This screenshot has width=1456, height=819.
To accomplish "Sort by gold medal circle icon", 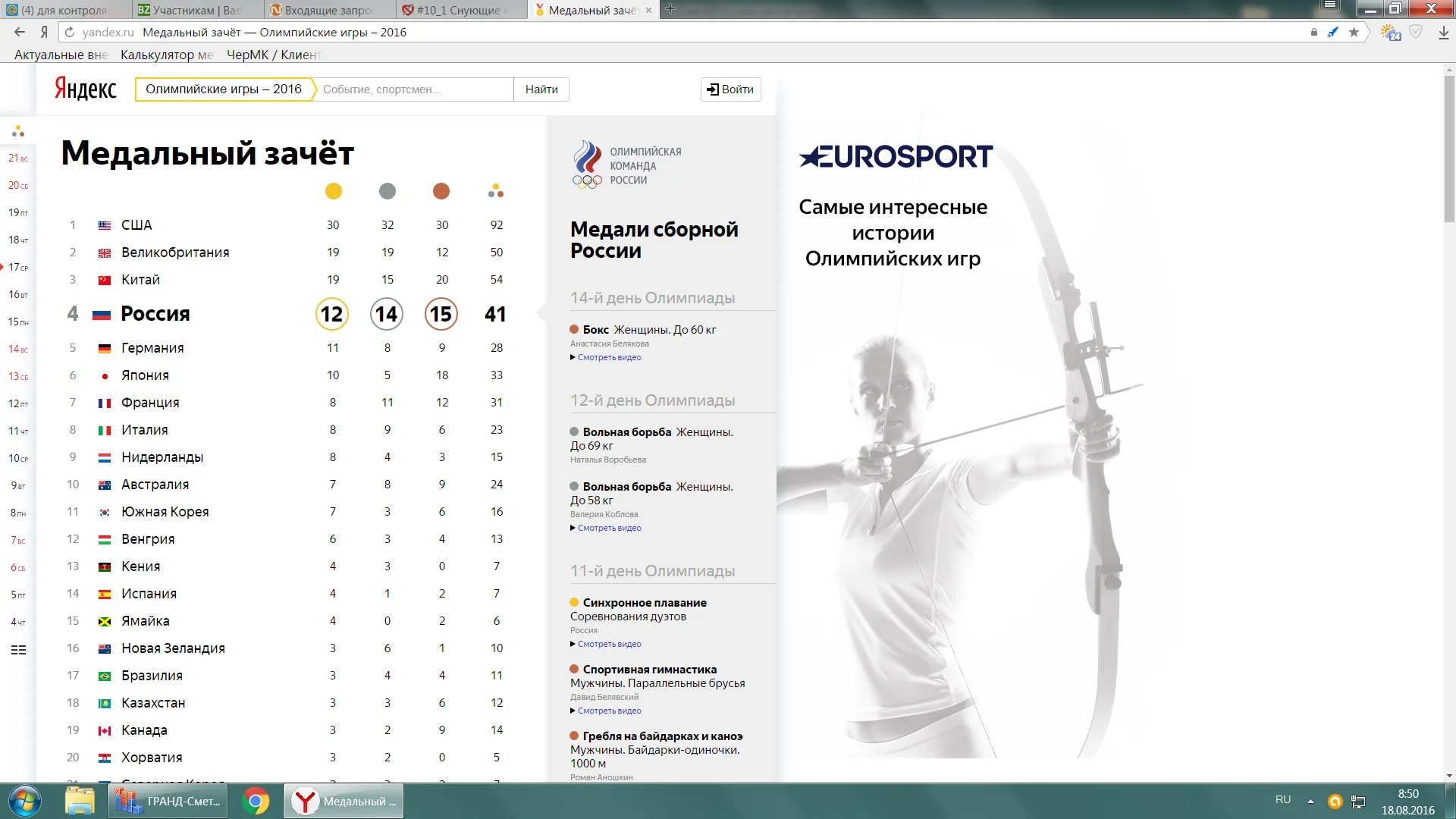I will point(333,191).
